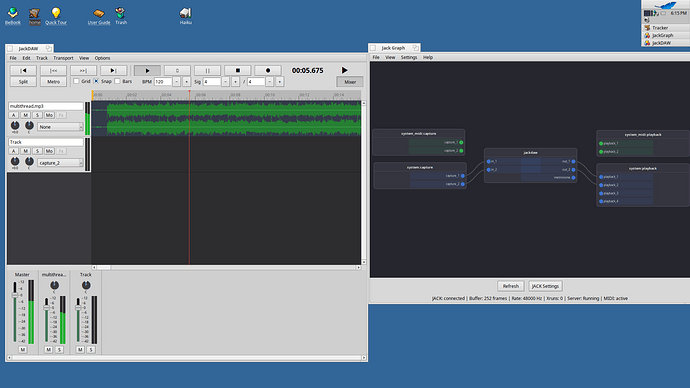Viewport: 690px width, 388px height.
Task: Click the loop button next to Play
Action: click(177, 70)
